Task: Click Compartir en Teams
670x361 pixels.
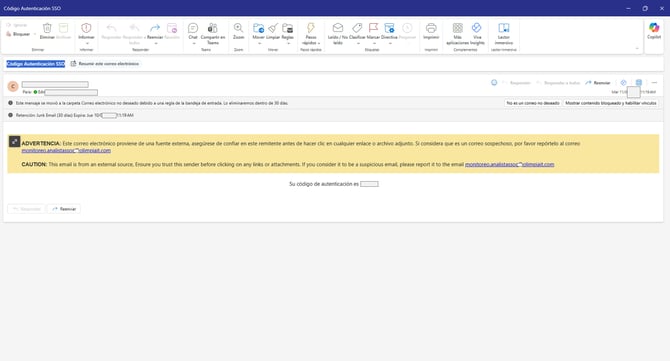Action: click(213, 34)
